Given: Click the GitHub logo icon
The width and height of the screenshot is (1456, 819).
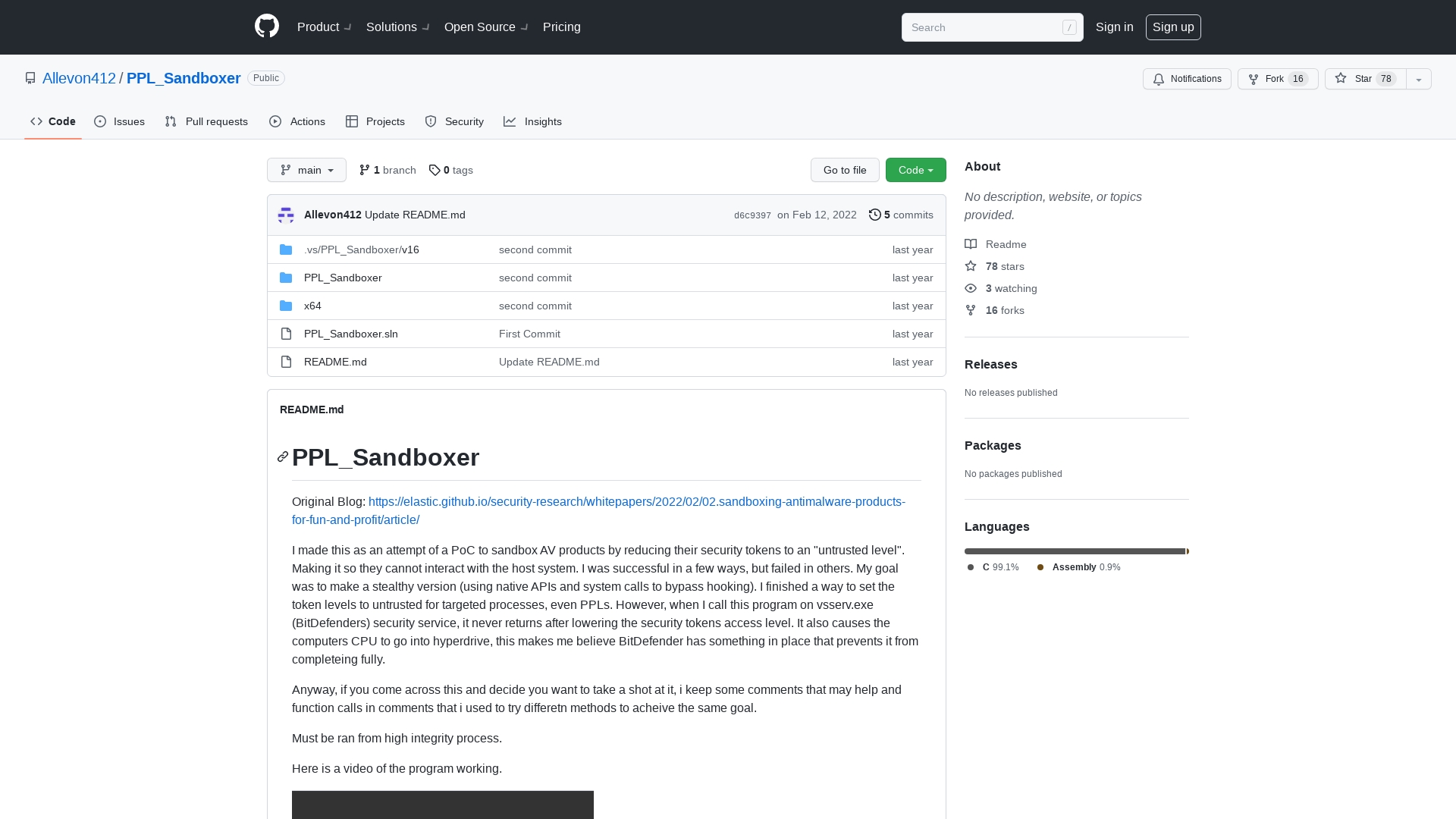Looking at the screenshot, I should (x=267, y=27).
